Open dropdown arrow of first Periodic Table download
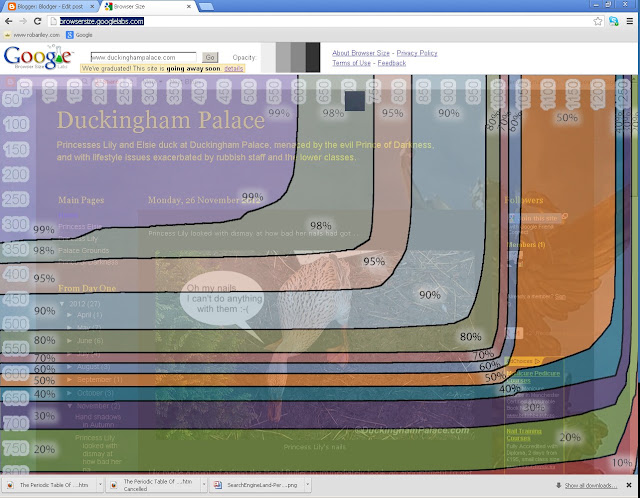 pyautogui.click(x=100, y=485)
